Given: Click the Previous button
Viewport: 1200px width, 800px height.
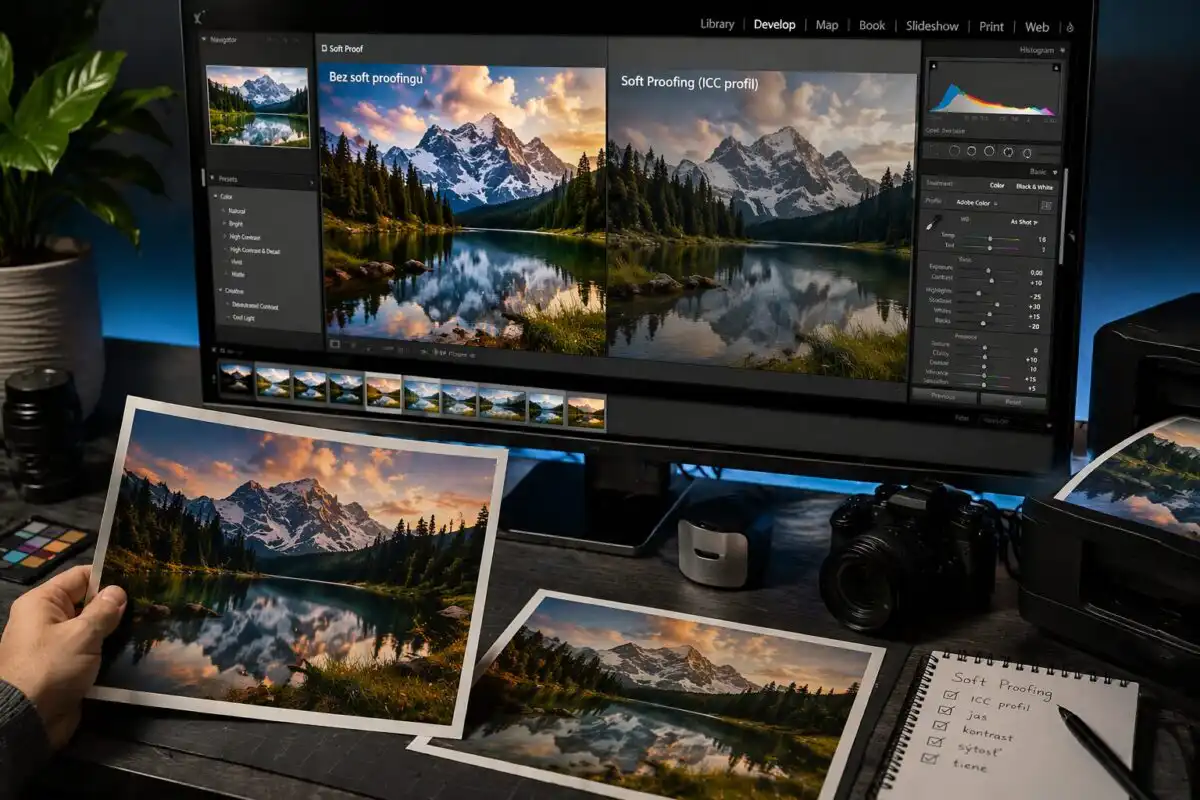Looking at the screenshot, I should [945, 396].
